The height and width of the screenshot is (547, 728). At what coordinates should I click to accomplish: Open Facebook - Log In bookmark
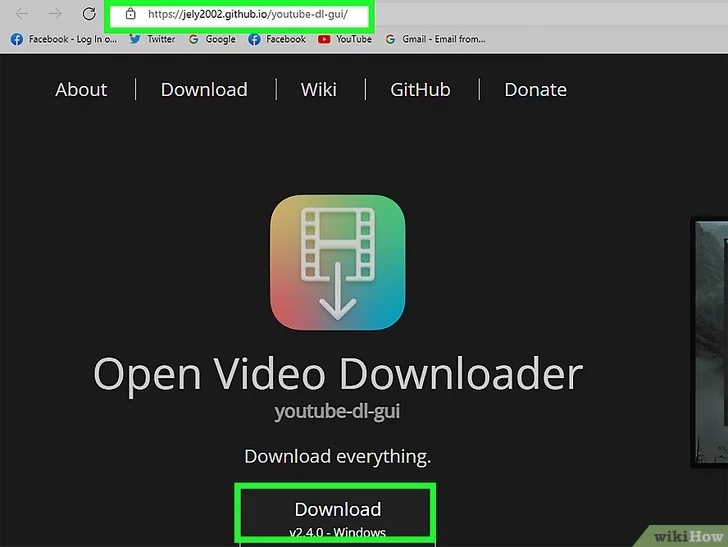click(x=64, y=39)
